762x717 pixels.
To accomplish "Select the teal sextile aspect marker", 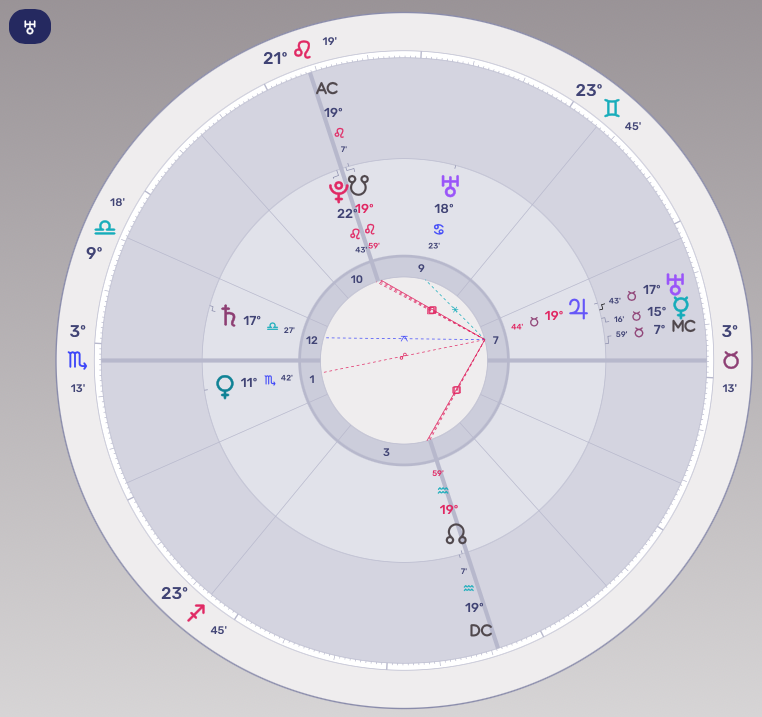I will tap(454, 310).
